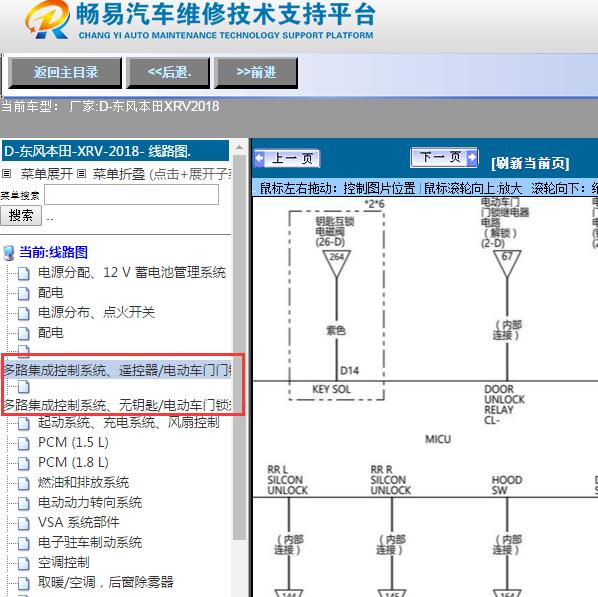Click page icon next to 电源分布、点火开关
The width and height of the screenshot is (598, 597).
pyautogui.click(x=24, y=313)
